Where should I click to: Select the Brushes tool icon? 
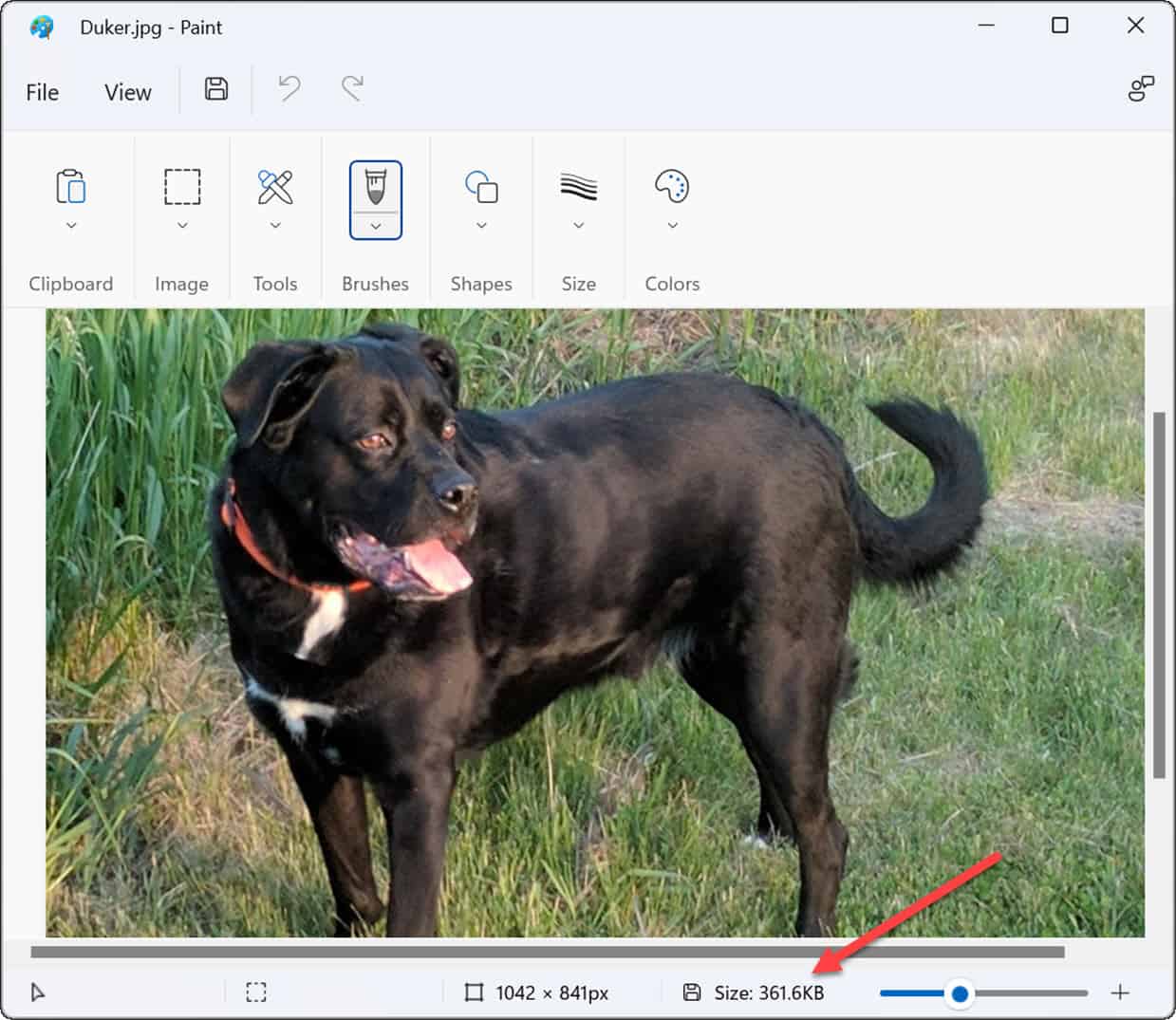pyautogui.click(x=375, y=188)
